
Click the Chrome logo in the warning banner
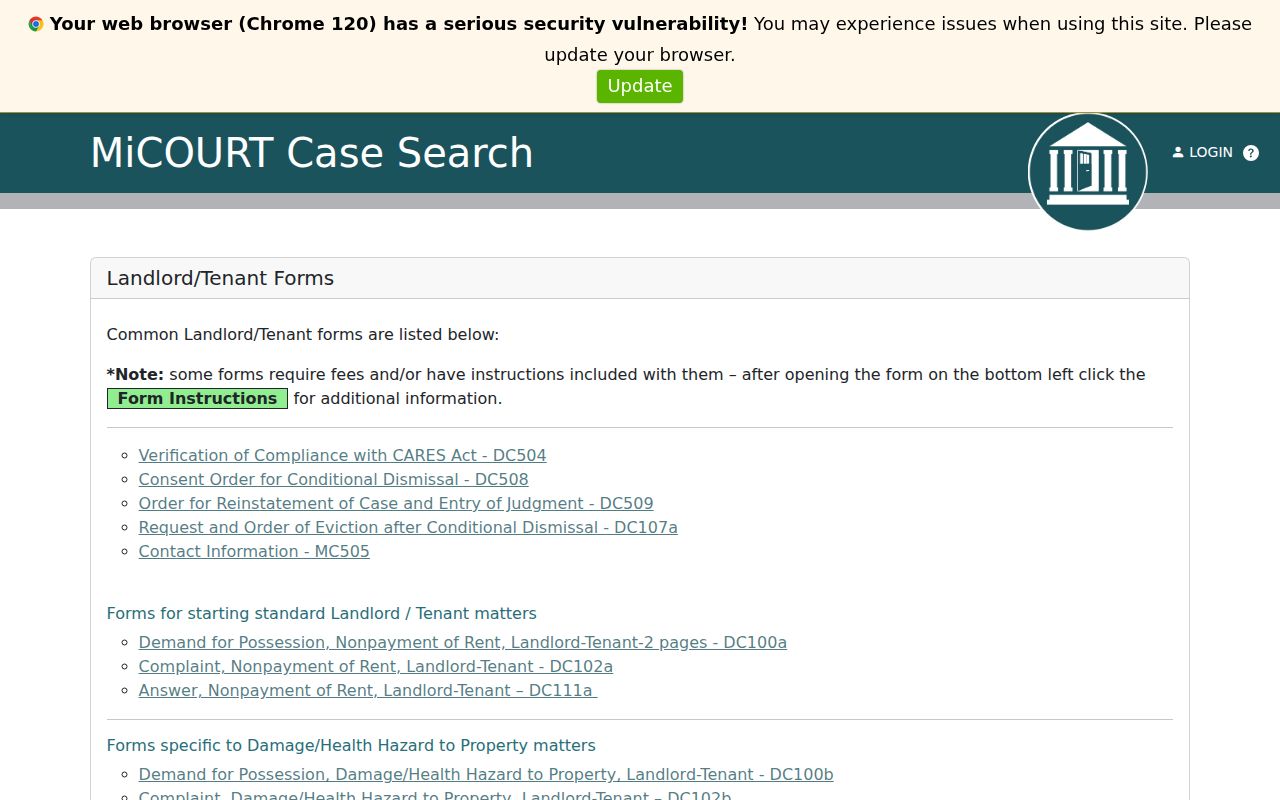click(x=36, y=24)
